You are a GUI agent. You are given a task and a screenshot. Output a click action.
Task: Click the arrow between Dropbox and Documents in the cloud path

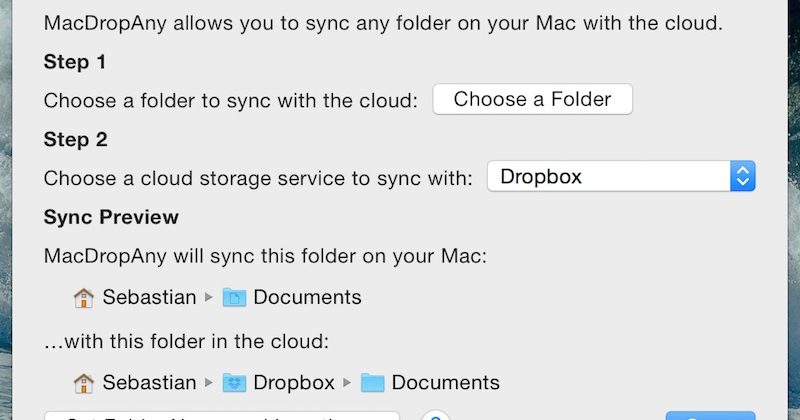point(347,382)
